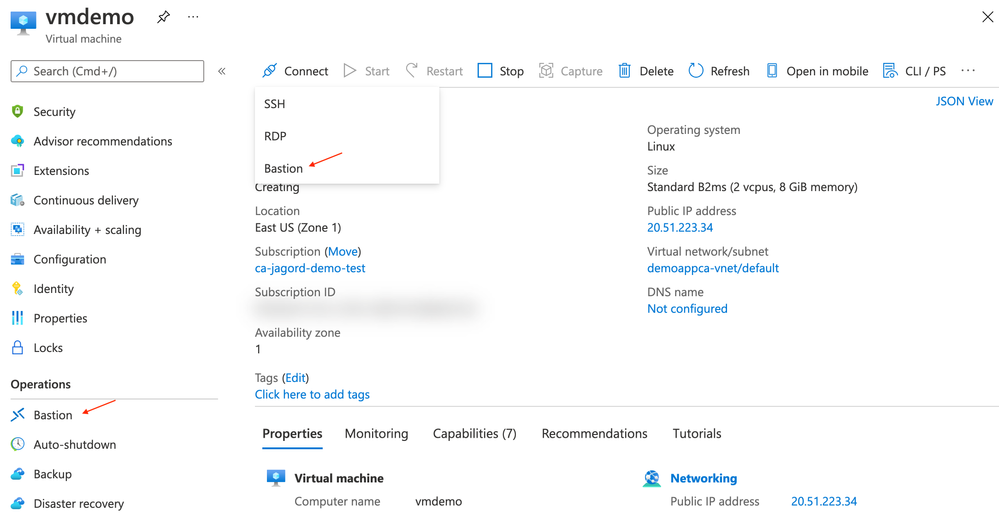
Task: Switch to the Monitoring tab
Action: click(377, 434)
